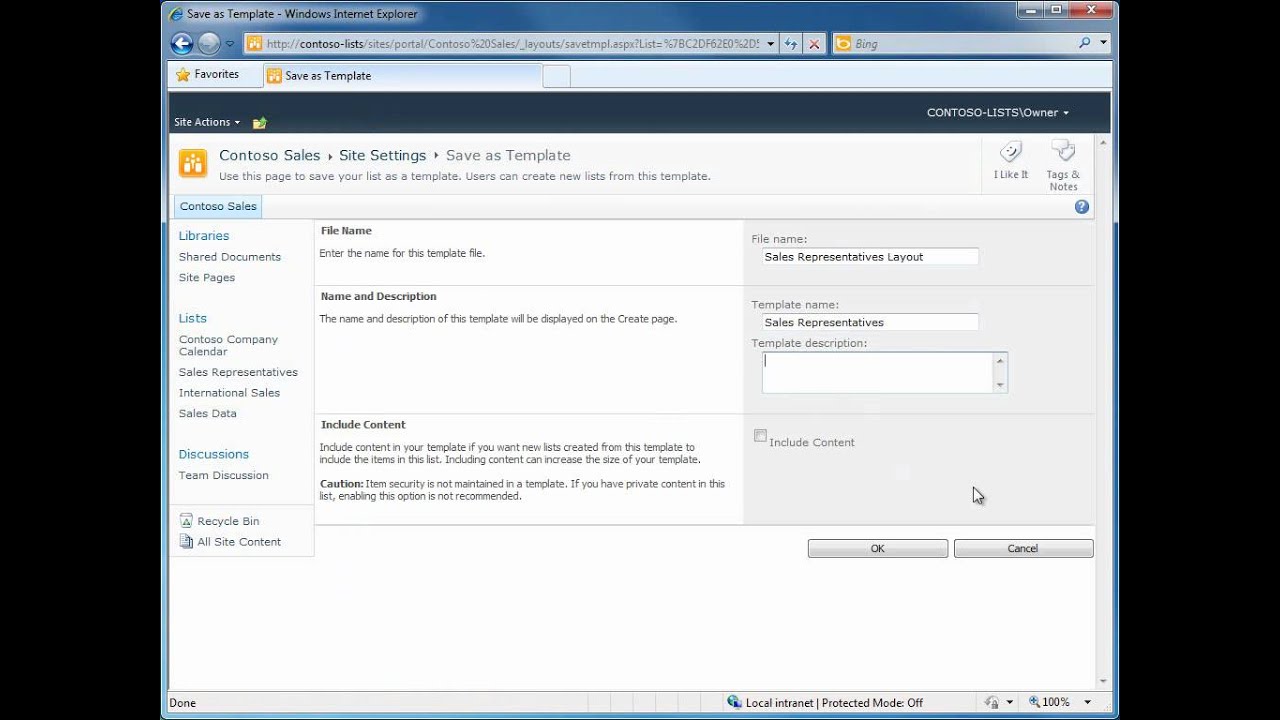The image size is (1280, 720).
Task: Open International Sales list
Action: pos(229,393)
